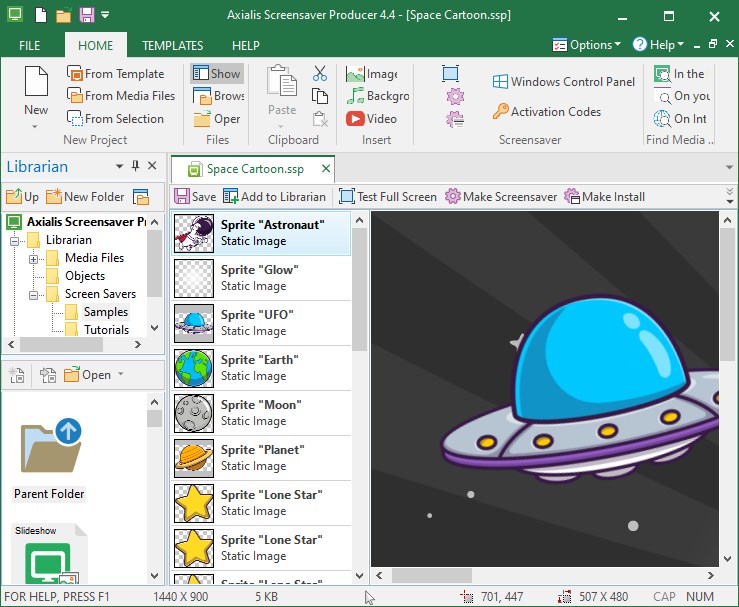Select Sprite "UFO" in list
Image resolution: width=739 pixels, height=607 pixels.
(x=261, y=323)
